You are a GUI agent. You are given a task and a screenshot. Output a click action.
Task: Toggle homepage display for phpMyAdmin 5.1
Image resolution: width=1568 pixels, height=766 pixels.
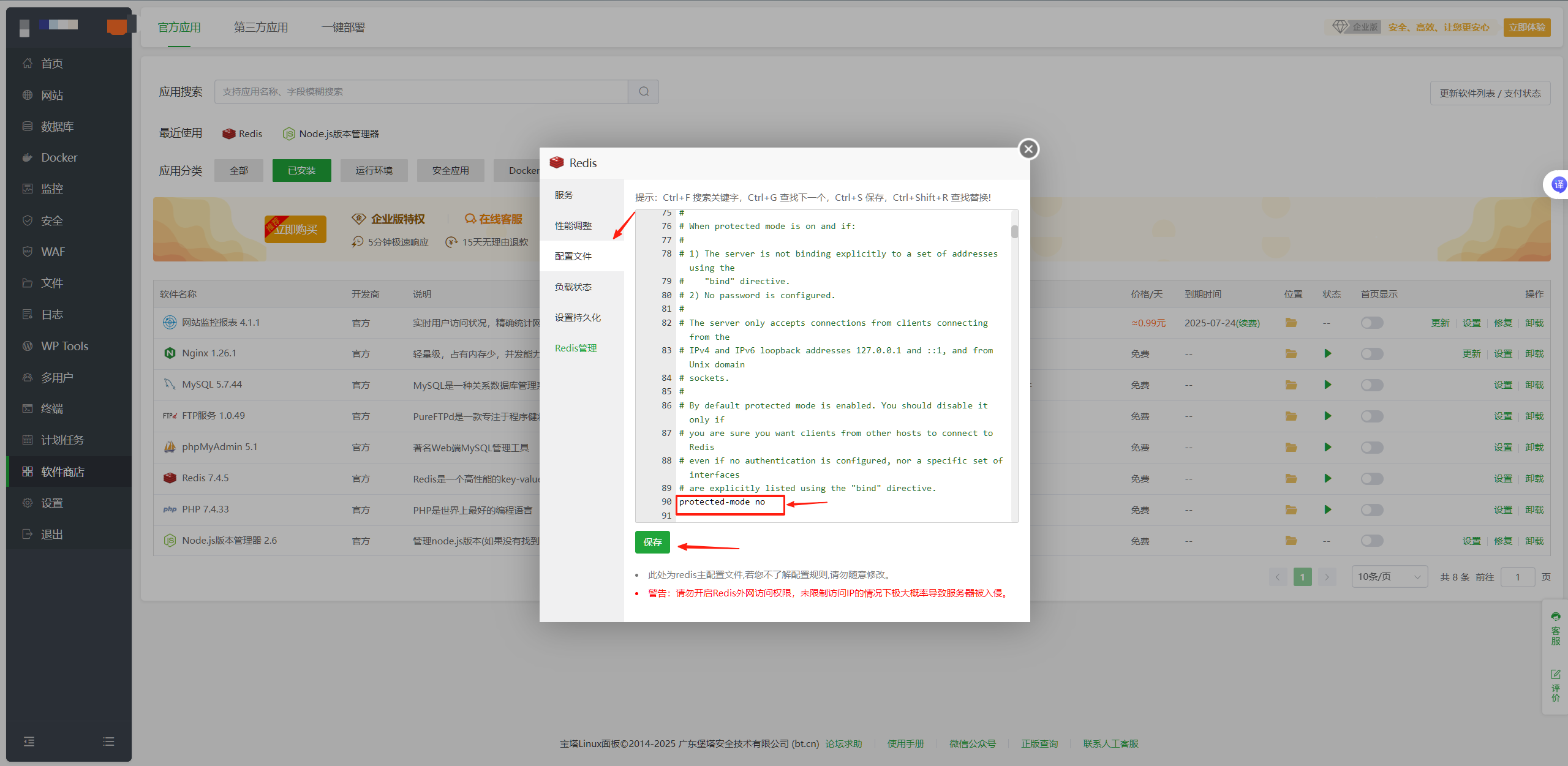point(1372,447)
